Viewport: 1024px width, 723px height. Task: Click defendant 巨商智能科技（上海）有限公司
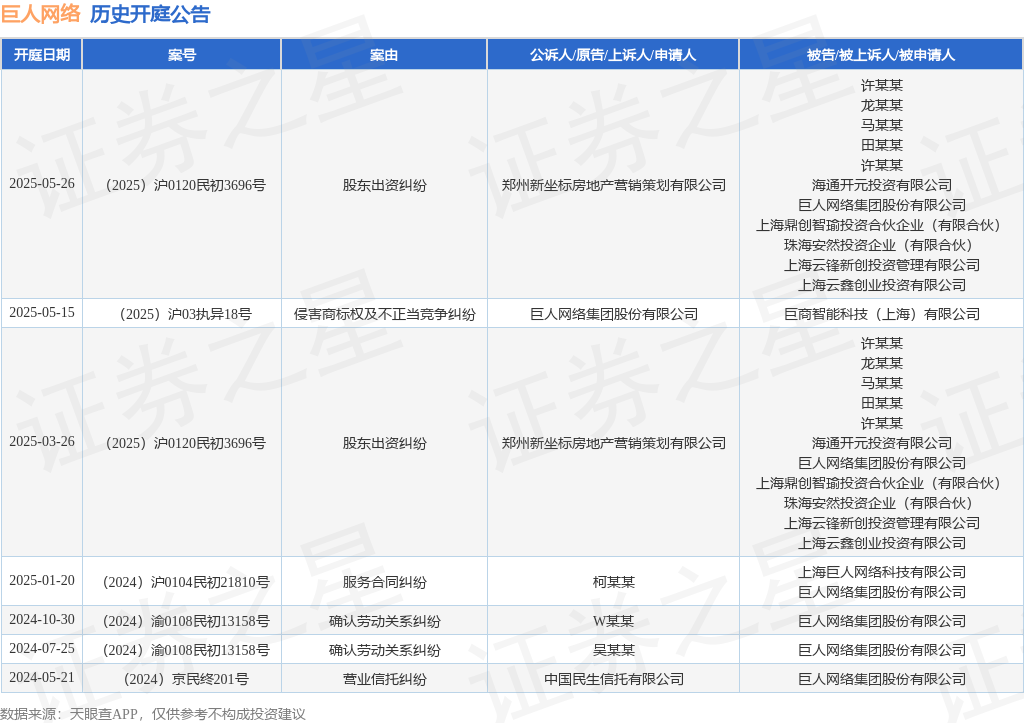(x=881, y=314)
